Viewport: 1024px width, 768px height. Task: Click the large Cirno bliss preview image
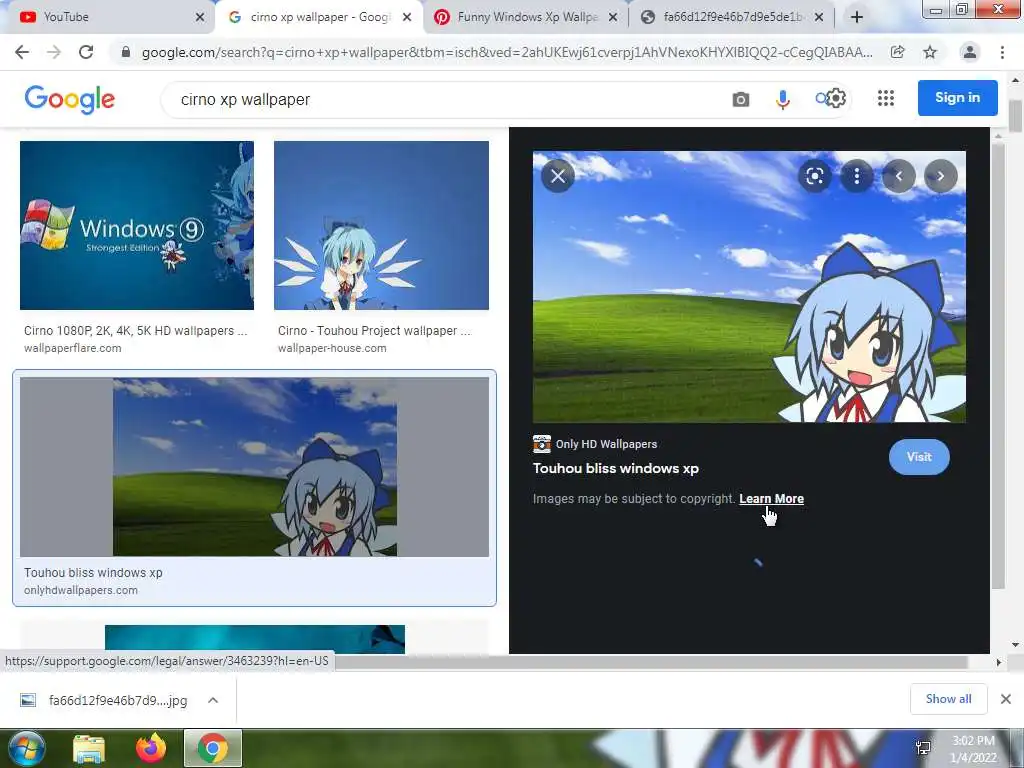click(x=749, y=287)
